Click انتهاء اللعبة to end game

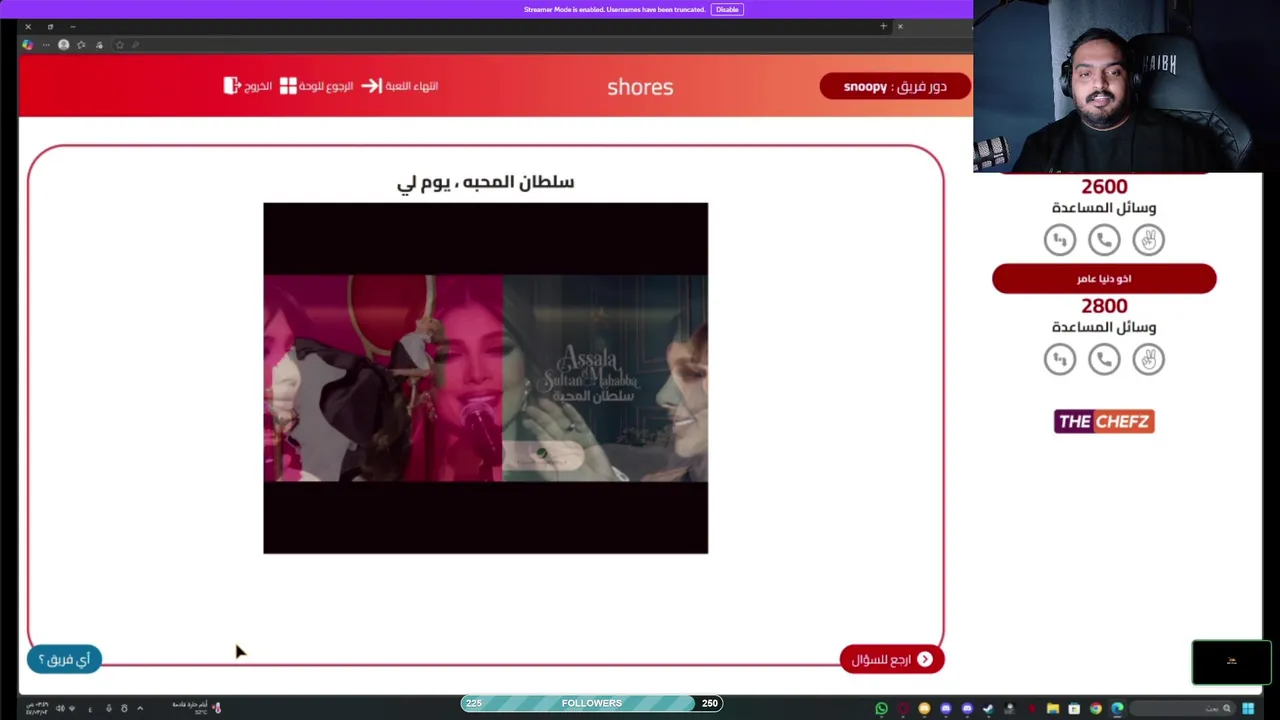[411, 86]
